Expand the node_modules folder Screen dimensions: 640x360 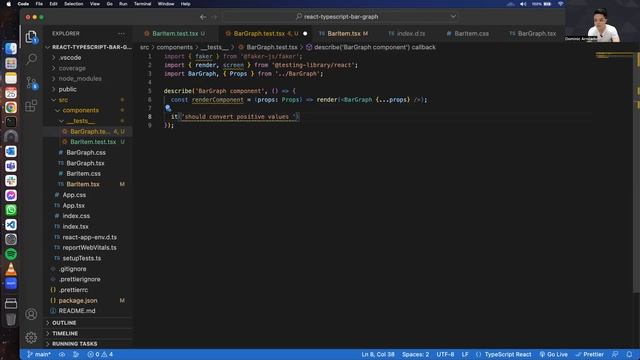coord(80,78)
